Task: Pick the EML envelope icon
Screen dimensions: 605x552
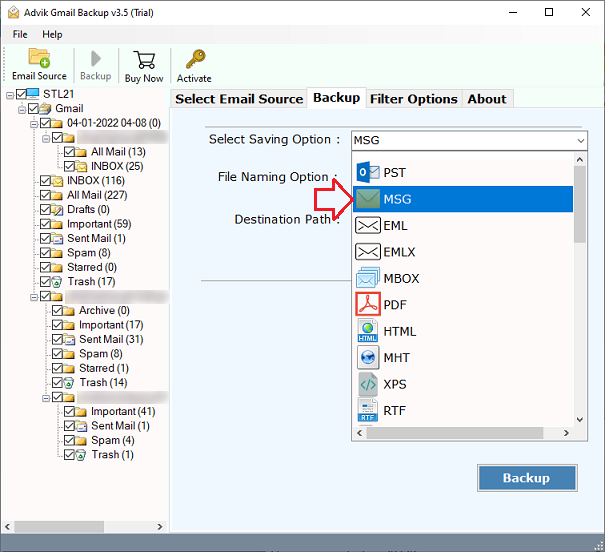Action: [x=368, y=225]
